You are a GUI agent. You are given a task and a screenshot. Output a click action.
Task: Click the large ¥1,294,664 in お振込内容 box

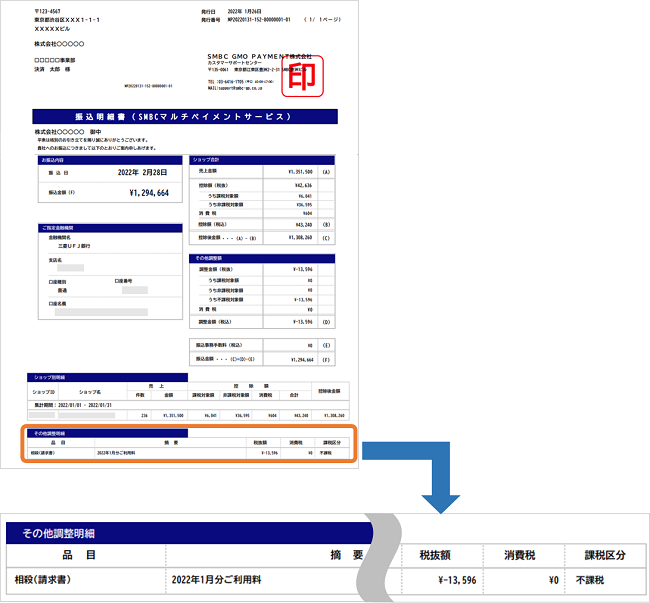pyautogui.click(x=149, y=193)
